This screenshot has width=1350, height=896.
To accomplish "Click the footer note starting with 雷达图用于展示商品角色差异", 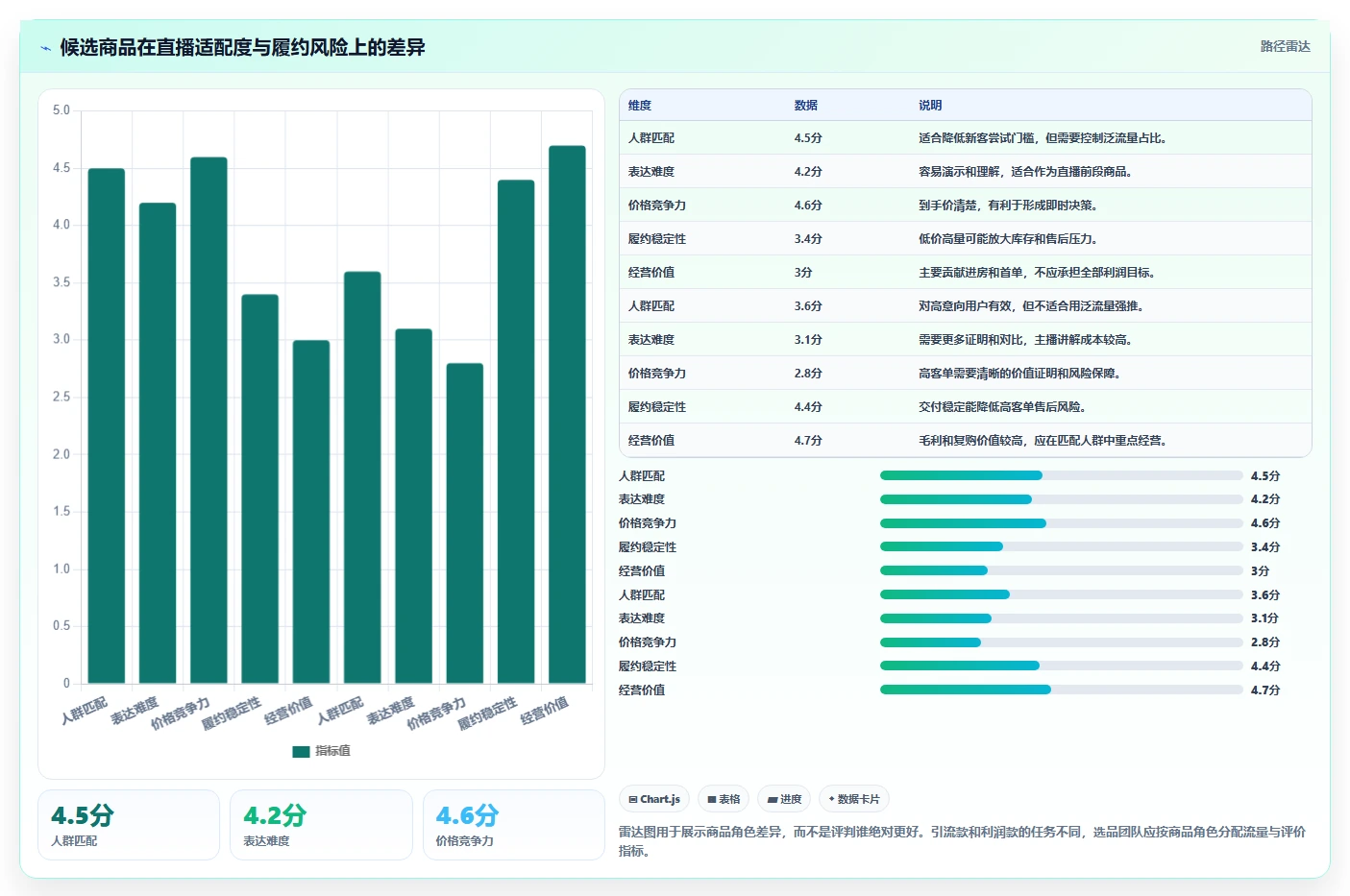I will (x=962, y=841).
